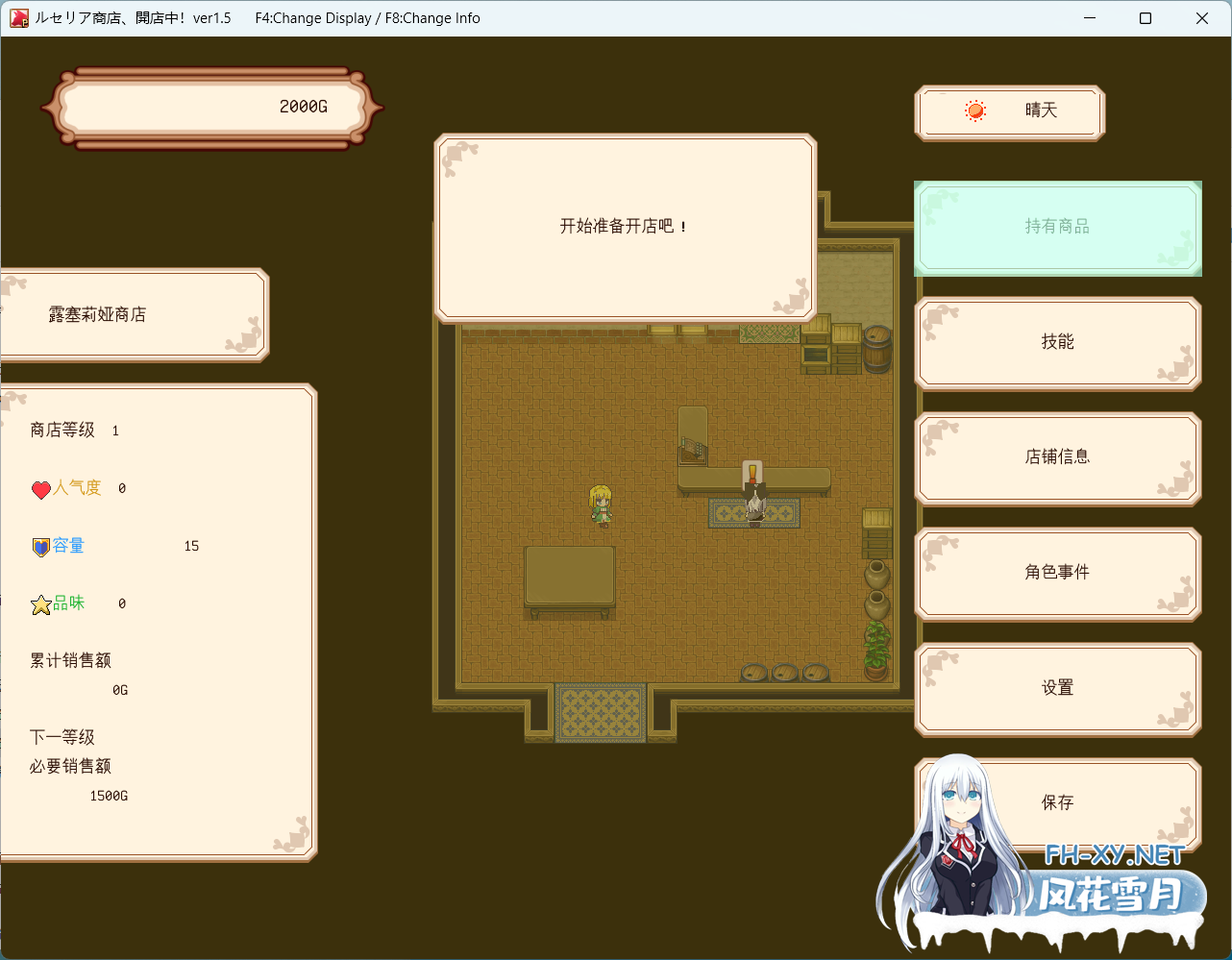Click the entrance doormat at shop door

pos(601,712)
